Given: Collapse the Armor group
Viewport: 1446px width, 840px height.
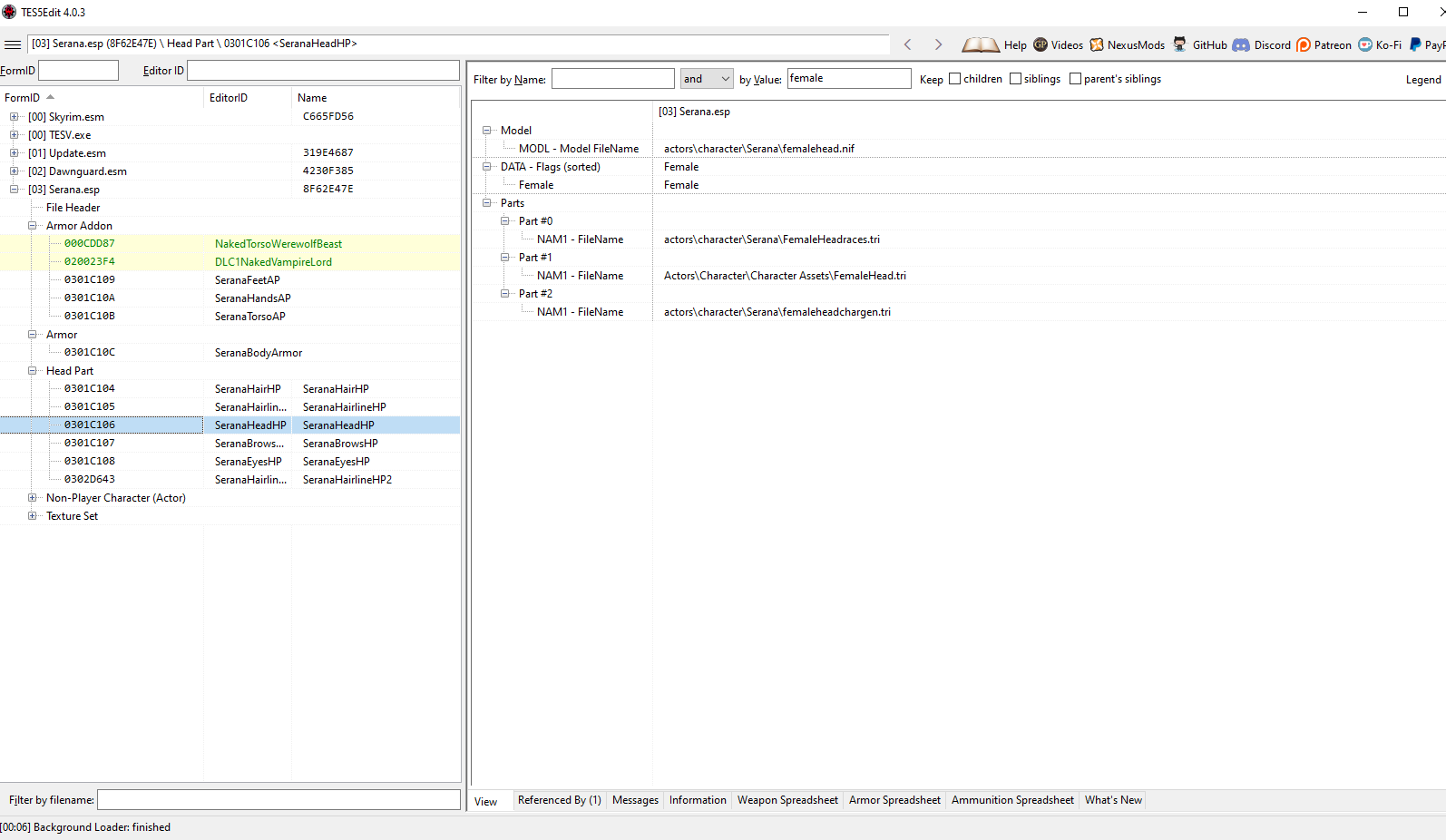Looking at the screenshot, I should click(x=32, y=334).
